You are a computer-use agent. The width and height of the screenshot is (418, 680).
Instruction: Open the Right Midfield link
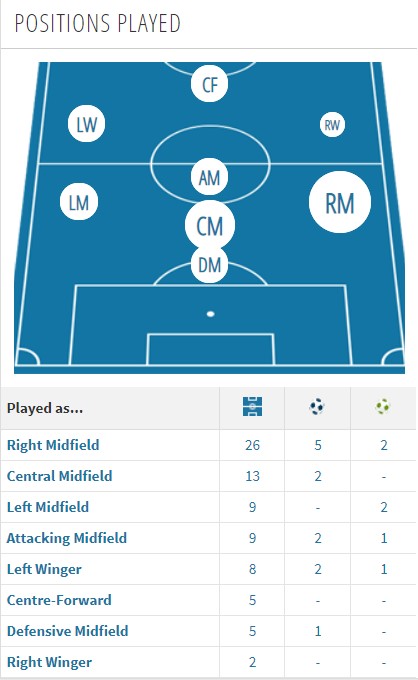click(x=53, y=445)
